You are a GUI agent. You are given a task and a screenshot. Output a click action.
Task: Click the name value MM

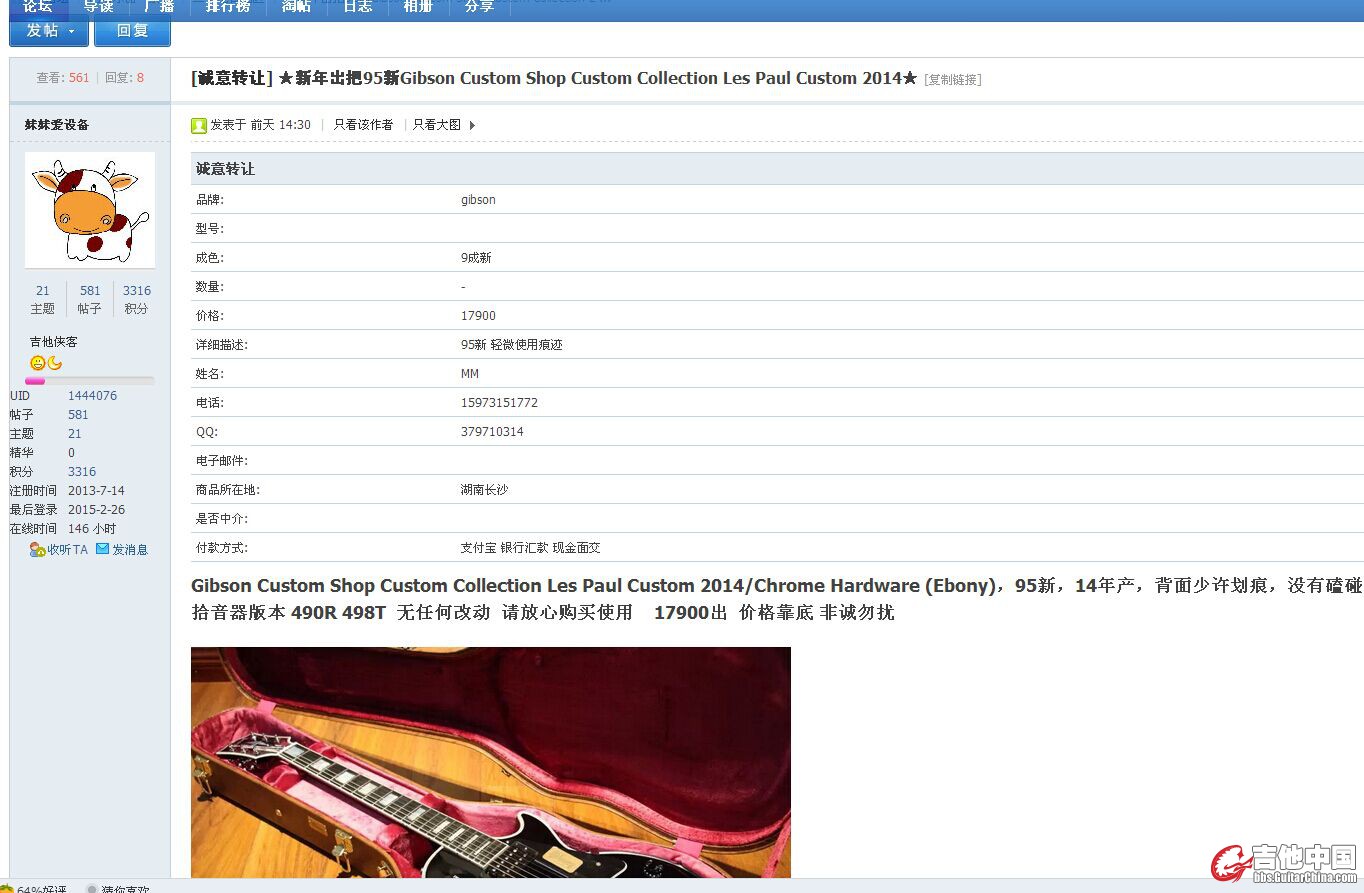[x=470, y=374]
